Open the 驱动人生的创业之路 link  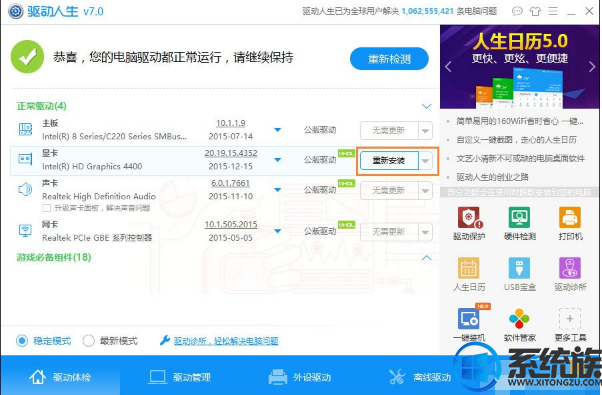point(492,177)
